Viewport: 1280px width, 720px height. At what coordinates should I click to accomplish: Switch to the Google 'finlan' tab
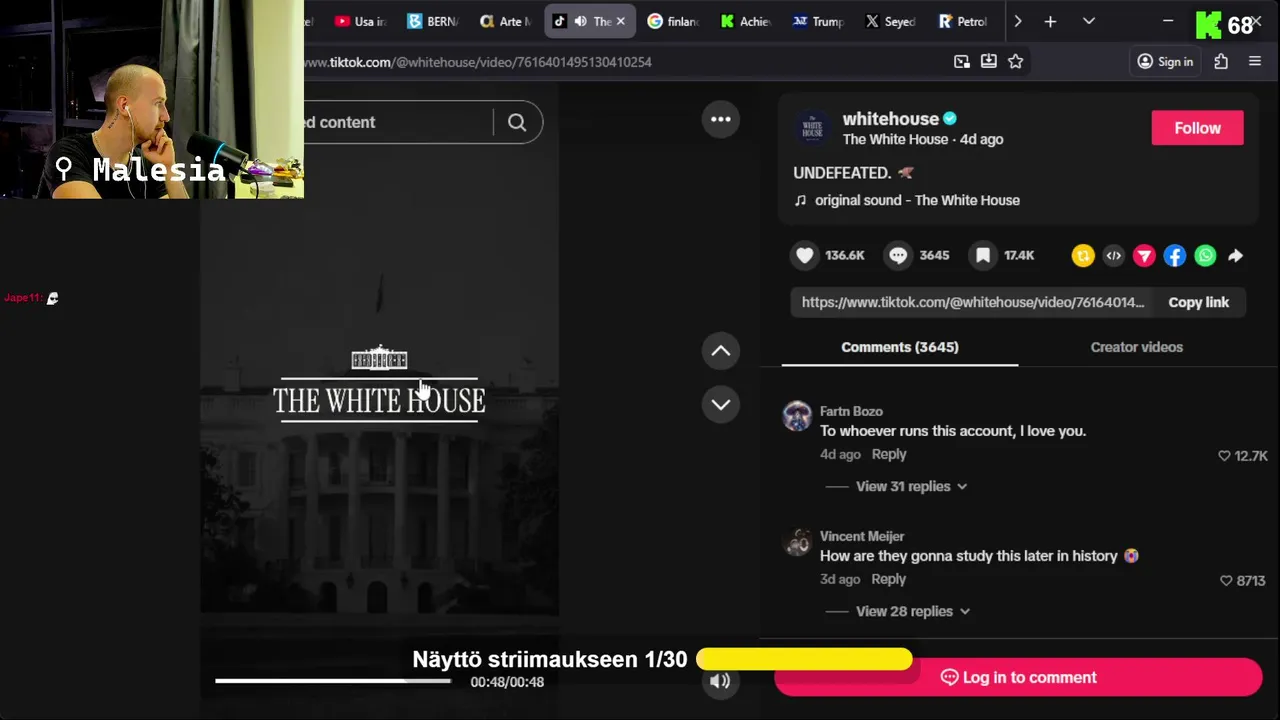coord(675,21)
